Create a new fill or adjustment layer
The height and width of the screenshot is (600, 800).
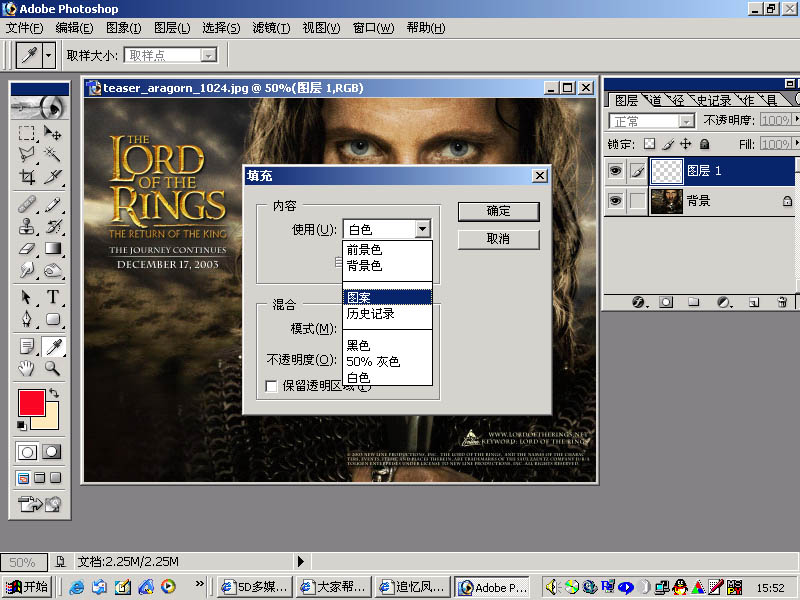coord(723,302)
